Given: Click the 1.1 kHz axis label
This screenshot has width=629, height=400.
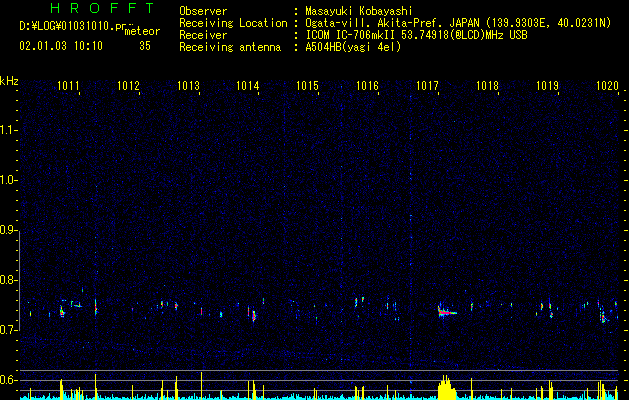Looking at the screenshot, I should point(8,130).
